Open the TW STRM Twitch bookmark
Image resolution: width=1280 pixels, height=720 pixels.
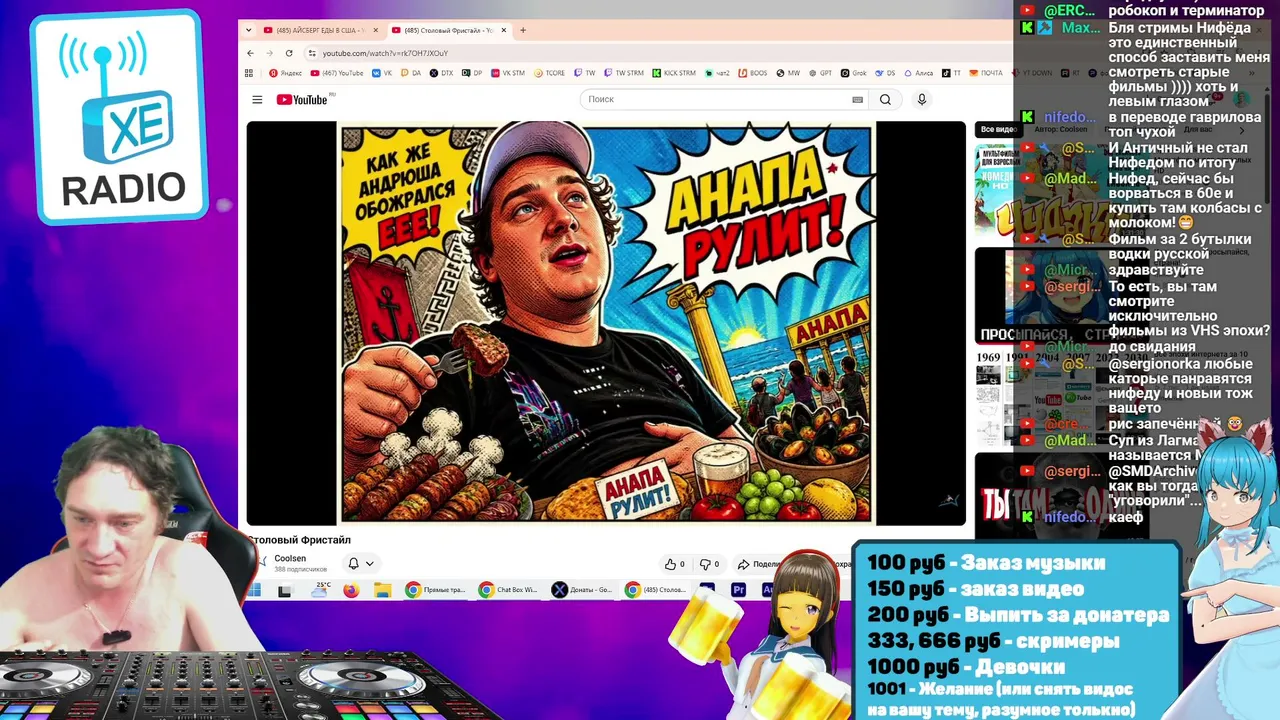pos(623,73)
